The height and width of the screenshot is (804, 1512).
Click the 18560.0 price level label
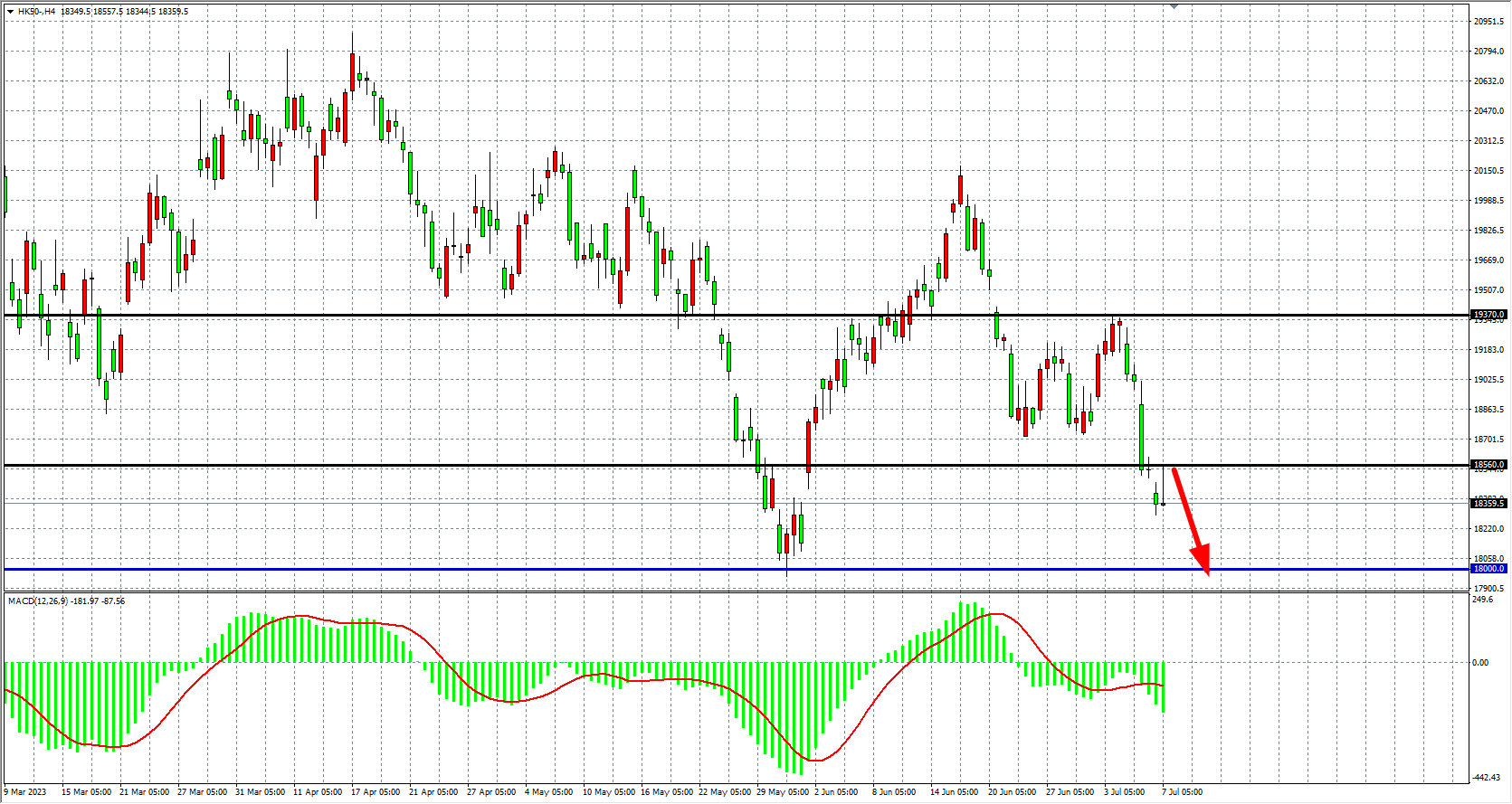pos(1488,465)
